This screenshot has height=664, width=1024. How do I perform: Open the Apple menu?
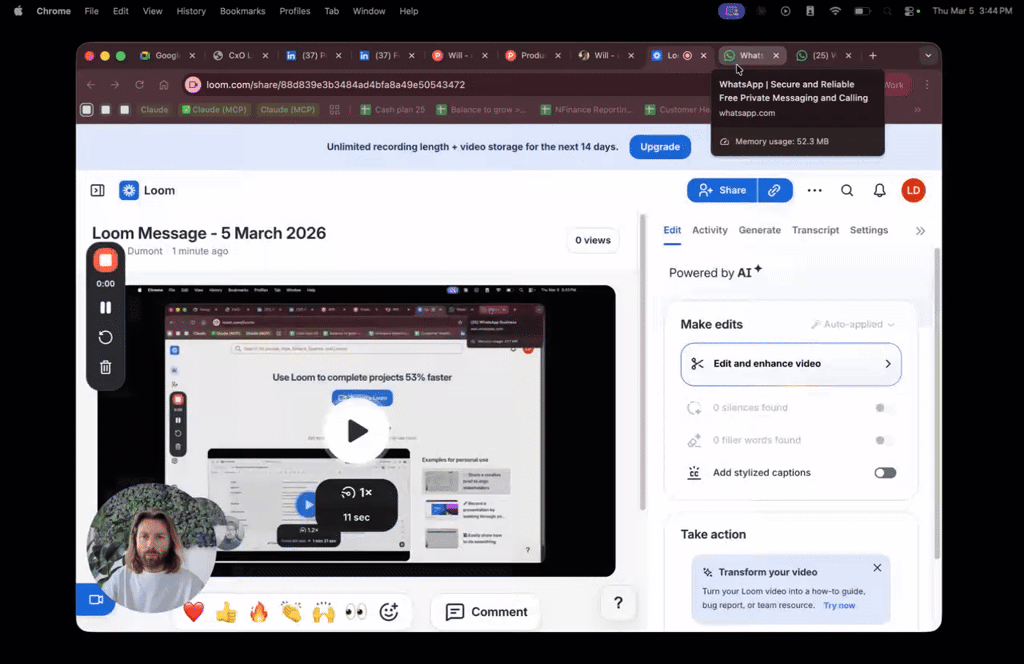point(18,11)
